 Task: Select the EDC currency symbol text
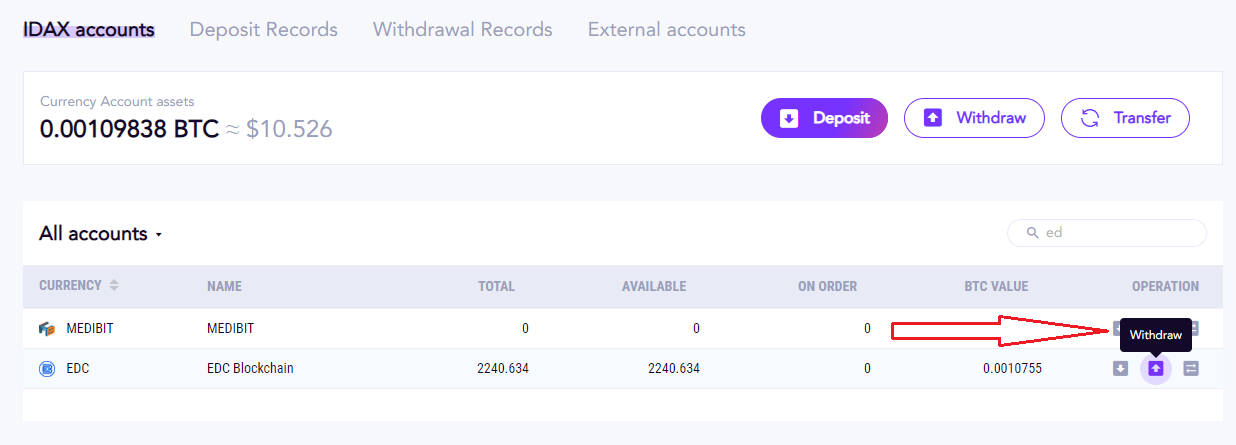[x=78, y=368]
